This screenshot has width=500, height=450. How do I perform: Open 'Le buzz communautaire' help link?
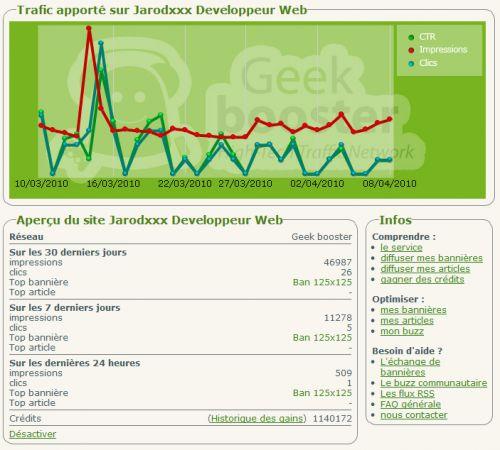pos(434,383)
